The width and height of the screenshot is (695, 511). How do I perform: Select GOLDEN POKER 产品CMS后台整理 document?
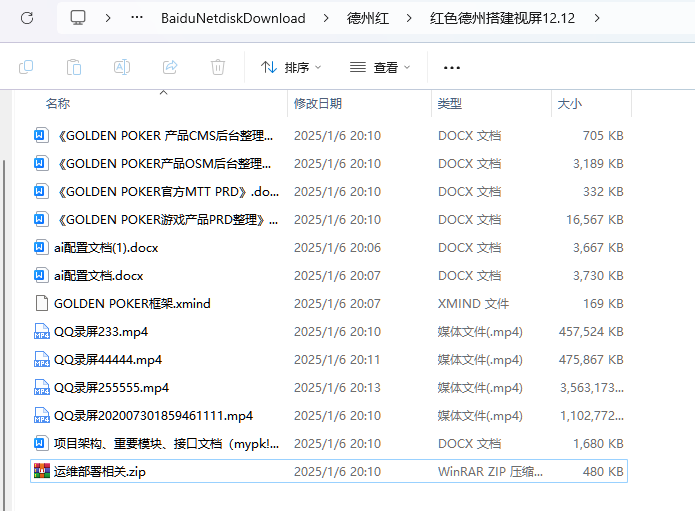coord(329,136)
